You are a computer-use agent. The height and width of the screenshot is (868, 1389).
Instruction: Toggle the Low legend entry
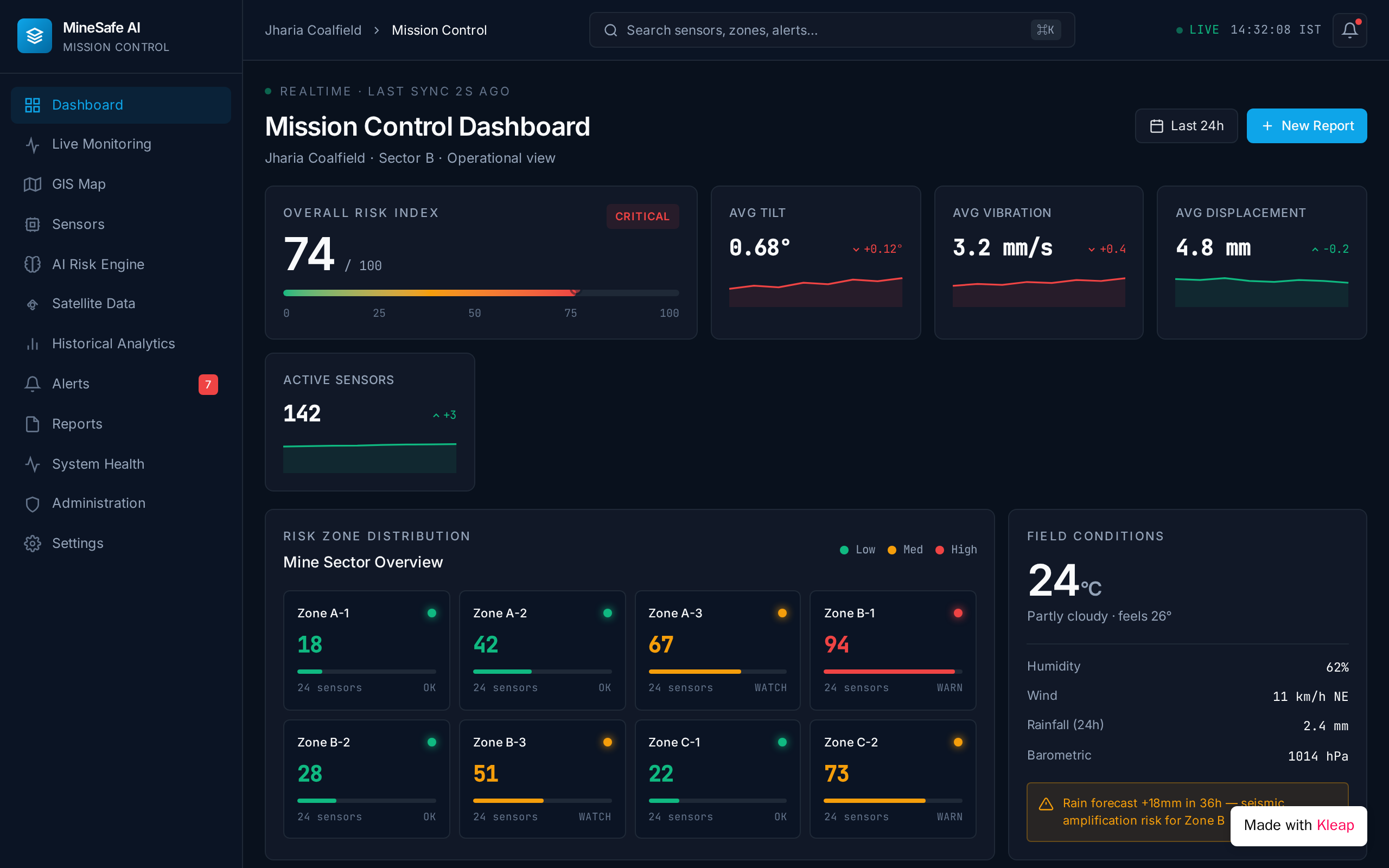pos(857,550)
